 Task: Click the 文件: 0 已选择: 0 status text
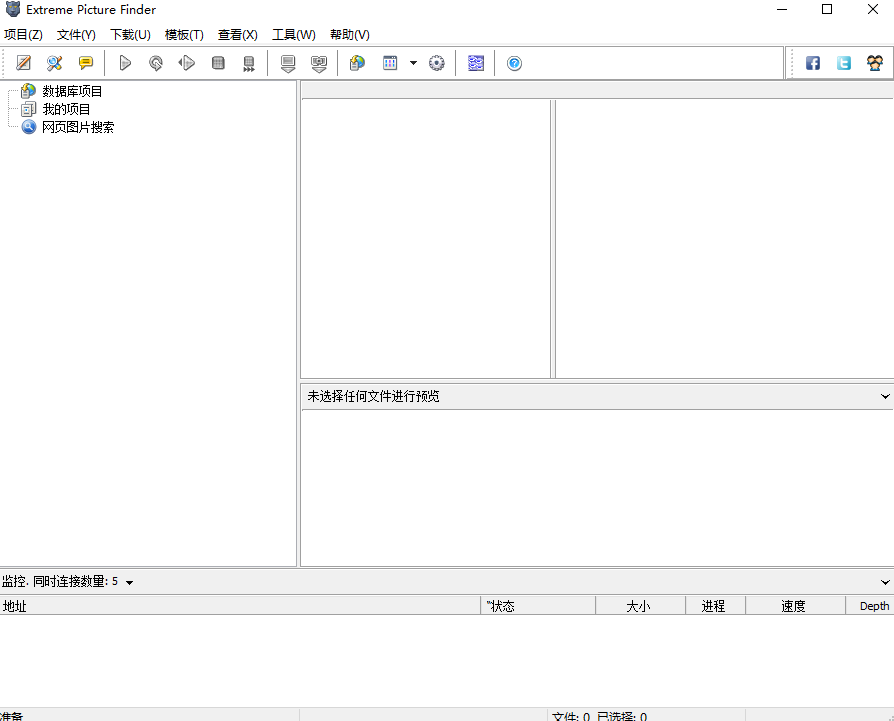click(599, 716)
